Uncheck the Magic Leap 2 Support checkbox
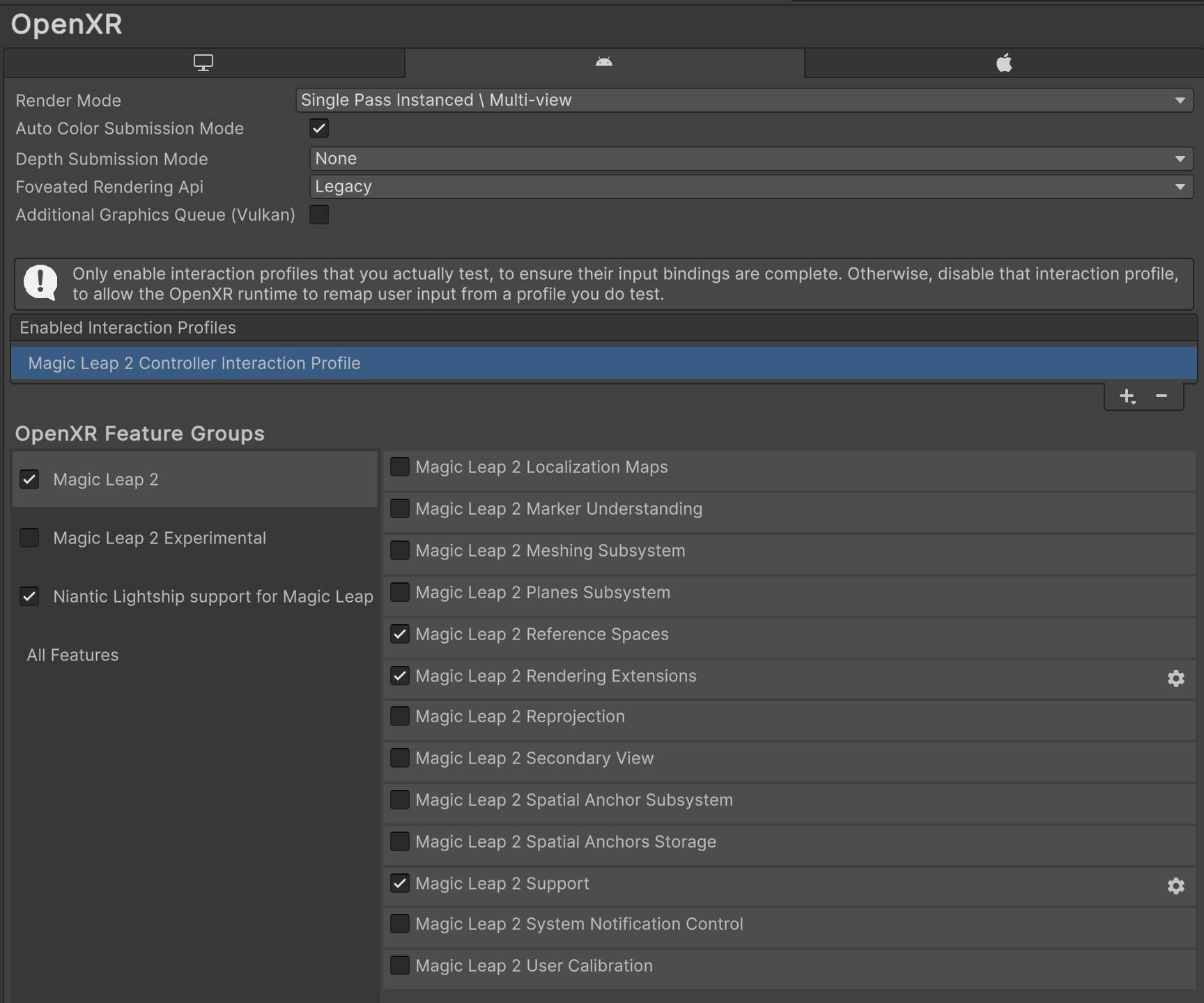Image resolution: width=1204 pixels, height=1003 pixels. click(400, 883)
